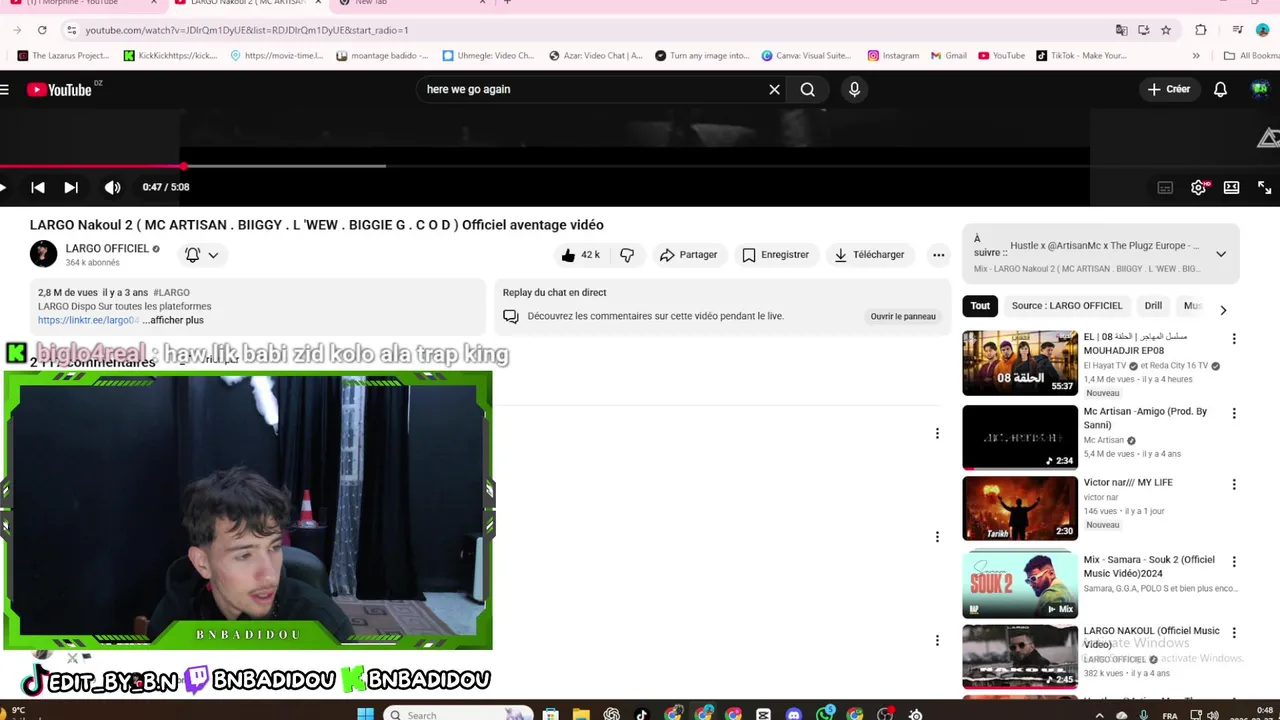Image resolution: width=1280 pixels, height=720 pixels.
Task: Open Mc Artisan - Amigo video title
Action: coord(1145,418)
